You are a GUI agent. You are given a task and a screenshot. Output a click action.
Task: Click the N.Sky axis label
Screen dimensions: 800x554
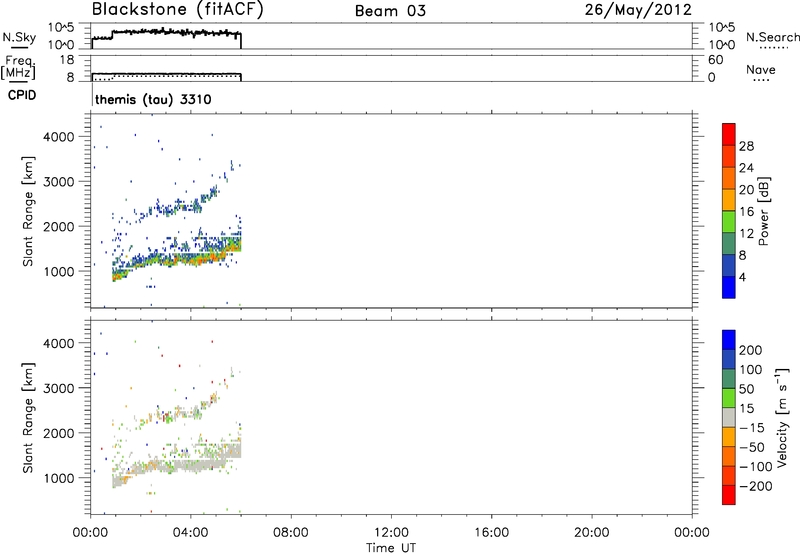(19, 37)
